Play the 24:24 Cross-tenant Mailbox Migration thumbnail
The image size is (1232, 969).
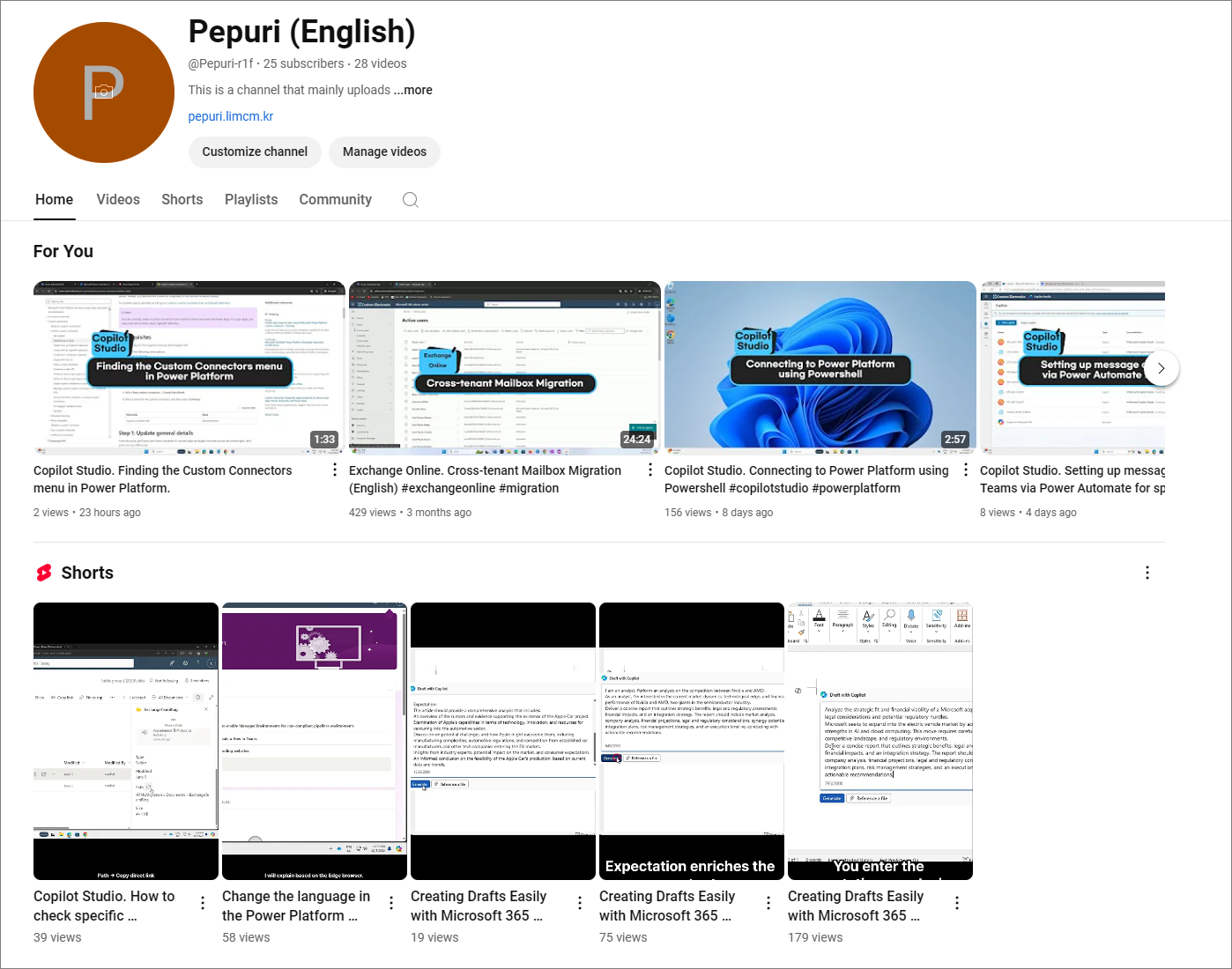pos(505,367)
